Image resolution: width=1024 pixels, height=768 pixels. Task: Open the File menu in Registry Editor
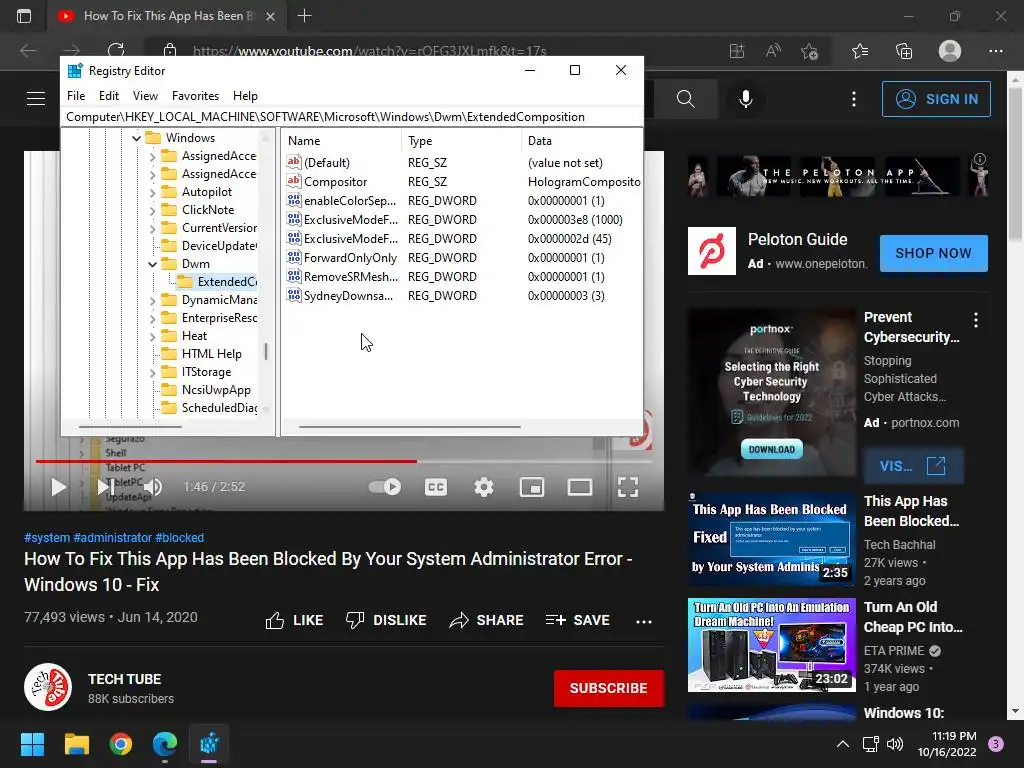coord(76,96)
